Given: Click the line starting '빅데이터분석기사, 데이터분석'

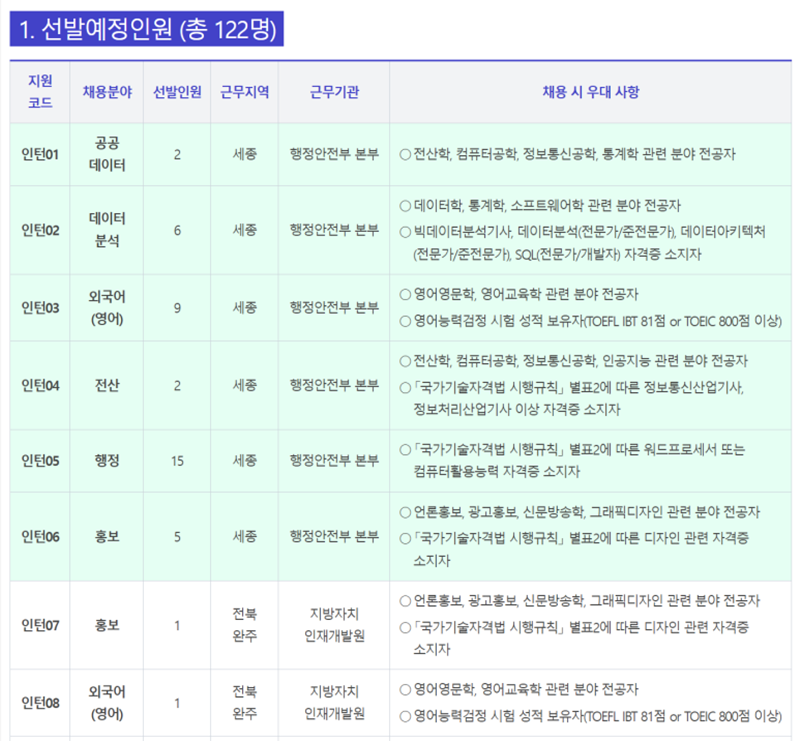Looking at the screenshot, I should (x=583, y=243).
